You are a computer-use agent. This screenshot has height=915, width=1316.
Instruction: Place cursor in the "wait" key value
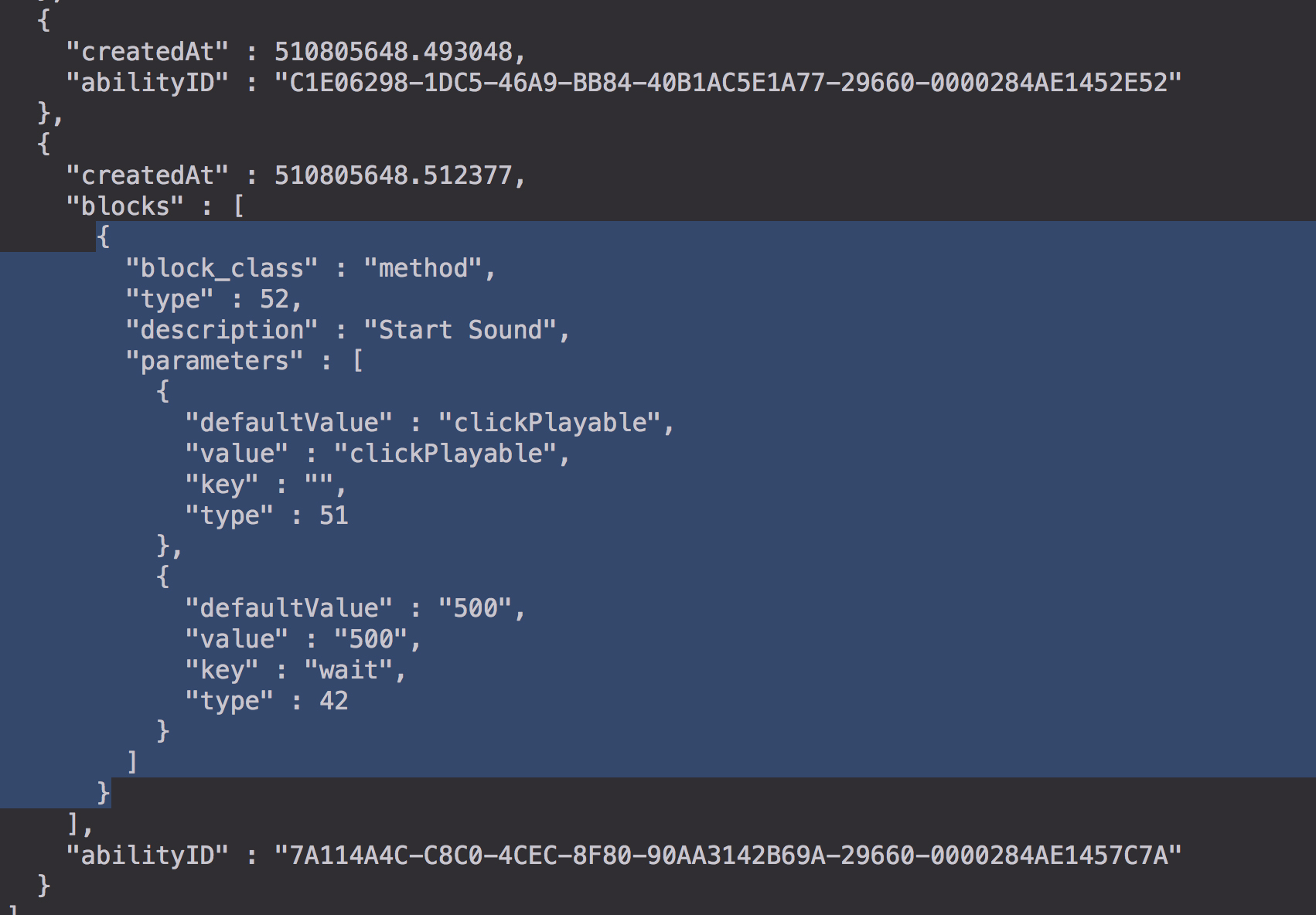coord(349,670)
